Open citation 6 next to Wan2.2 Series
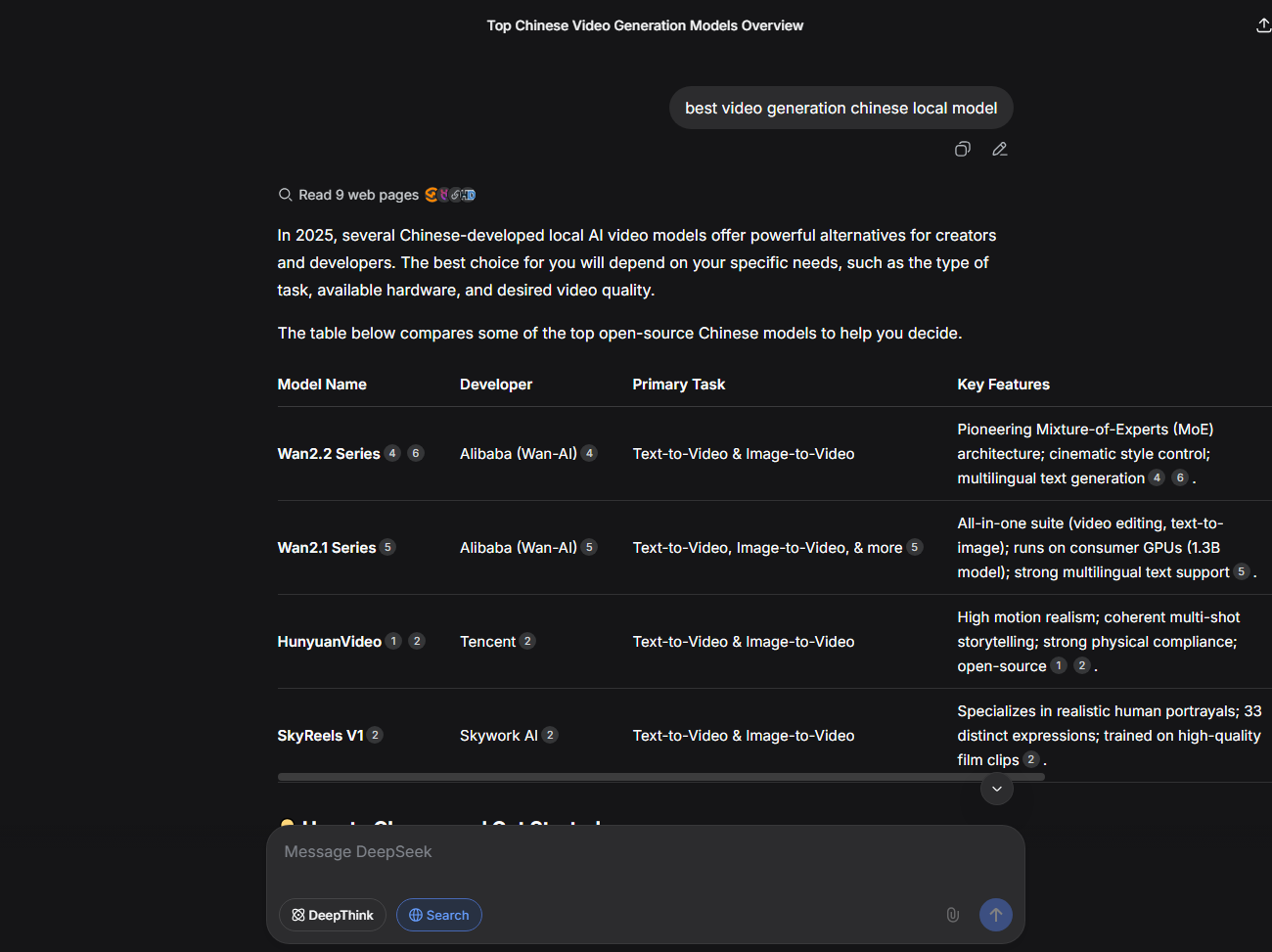 coord(416,453)
